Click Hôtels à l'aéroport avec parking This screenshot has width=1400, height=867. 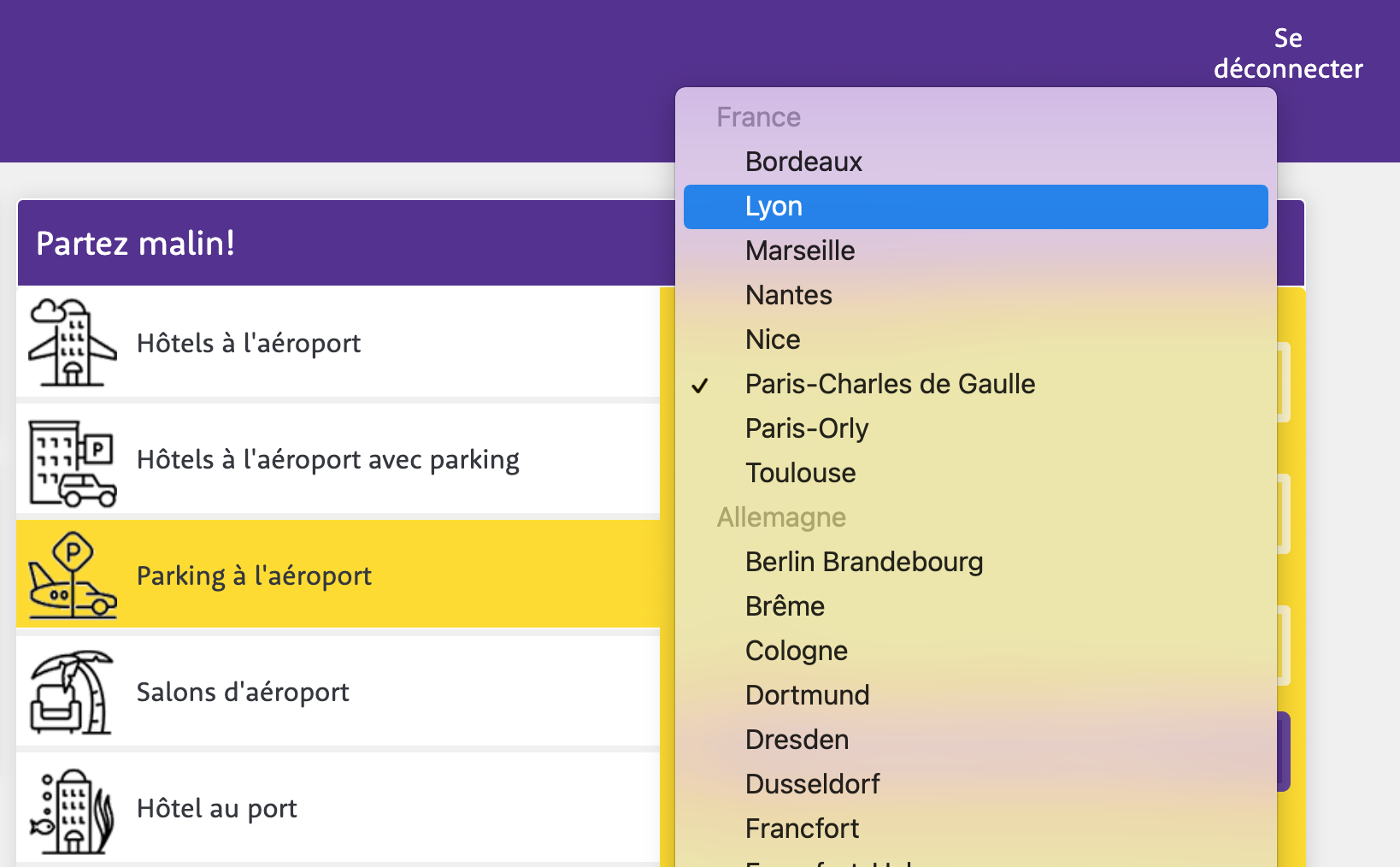coord(327,460)
